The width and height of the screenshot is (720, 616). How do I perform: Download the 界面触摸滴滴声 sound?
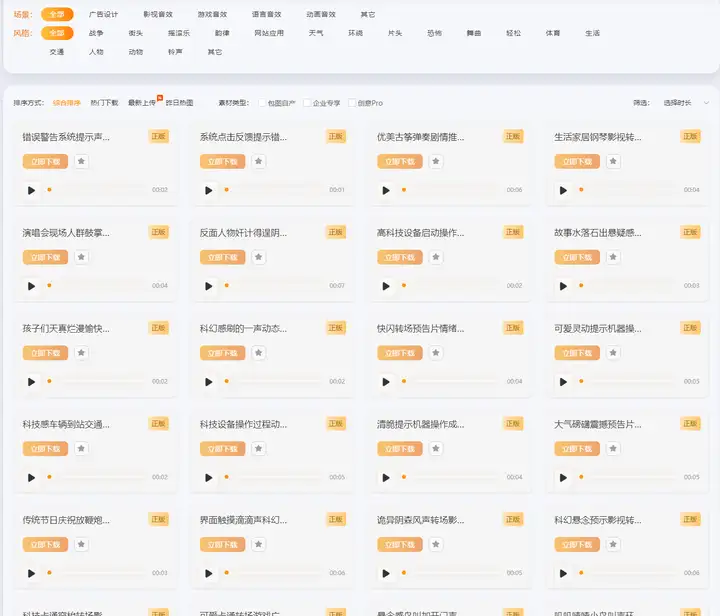223,545
